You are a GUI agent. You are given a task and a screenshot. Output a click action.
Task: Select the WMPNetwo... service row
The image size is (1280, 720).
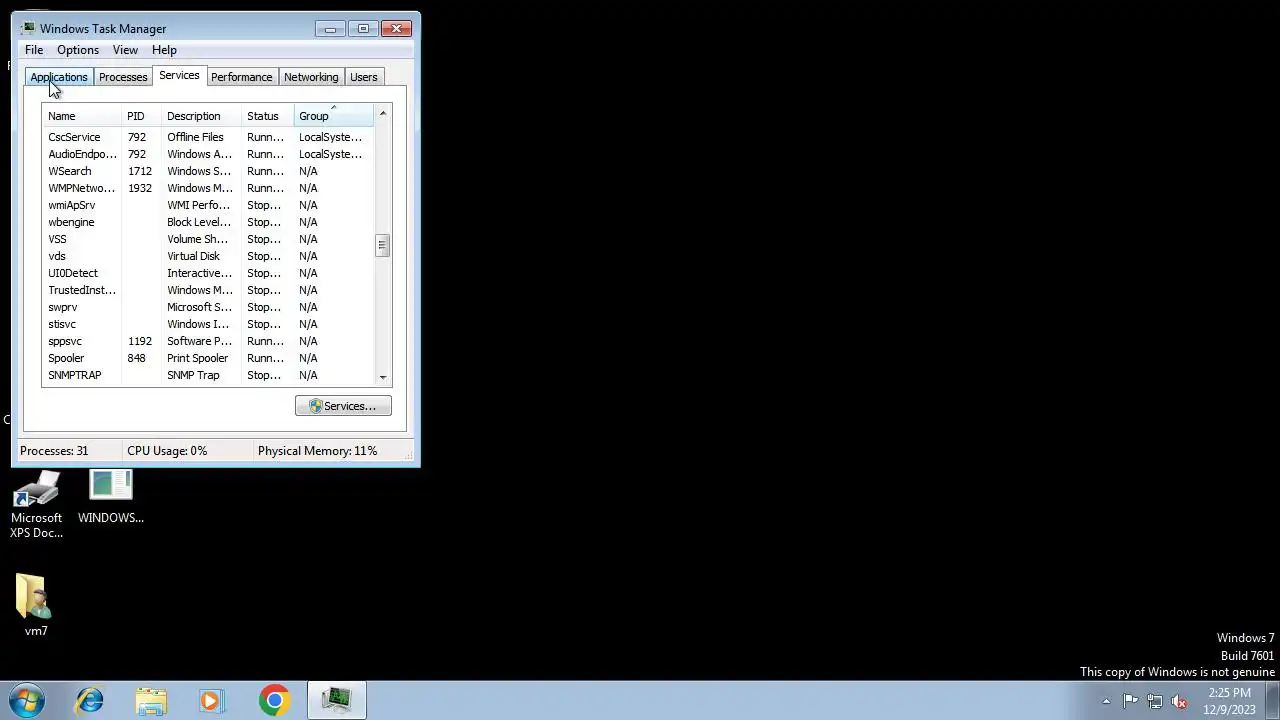[208, 188]
